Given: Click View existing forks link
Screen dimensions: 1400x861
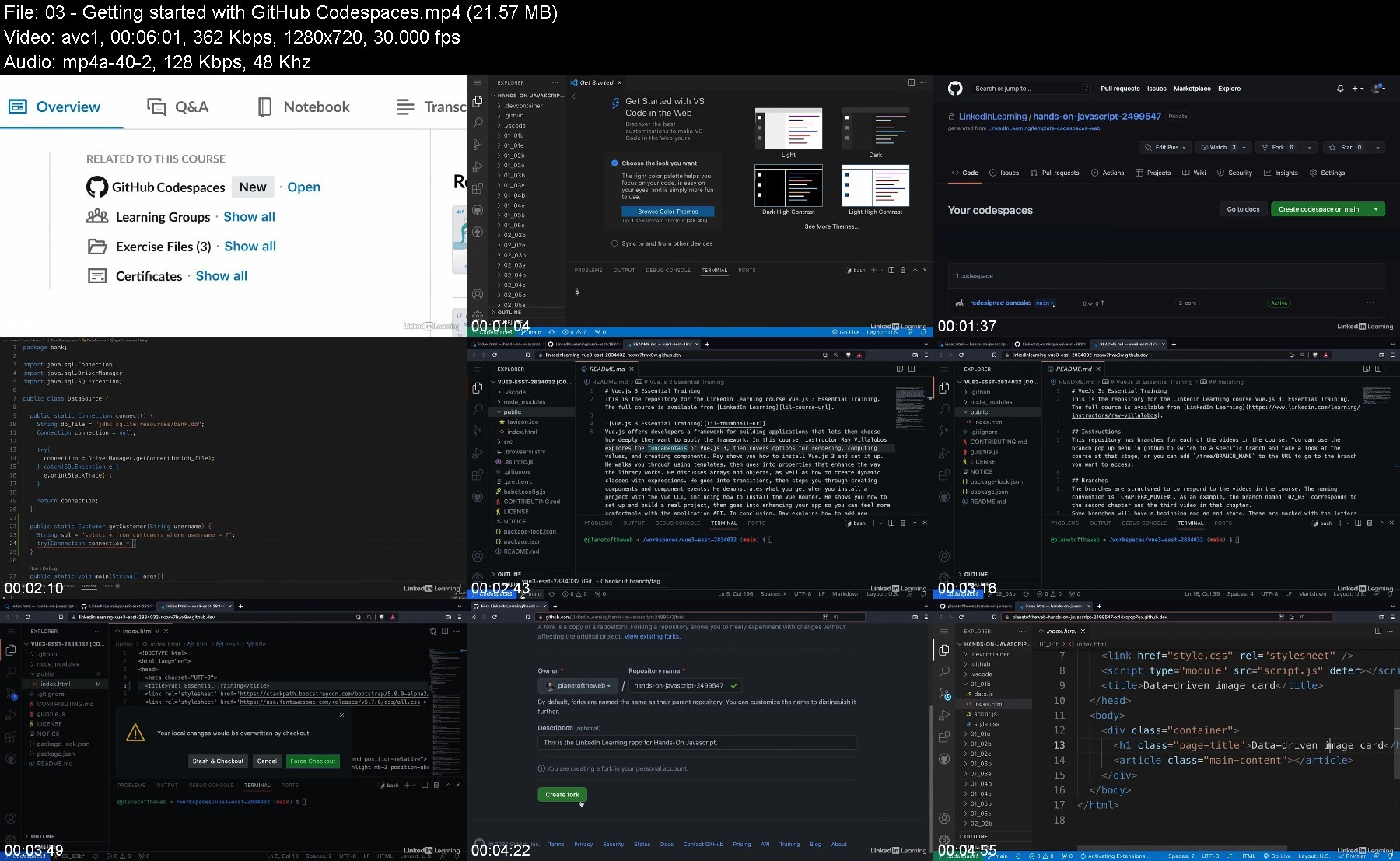Looking at the screenshot, I should pos(652,636).
